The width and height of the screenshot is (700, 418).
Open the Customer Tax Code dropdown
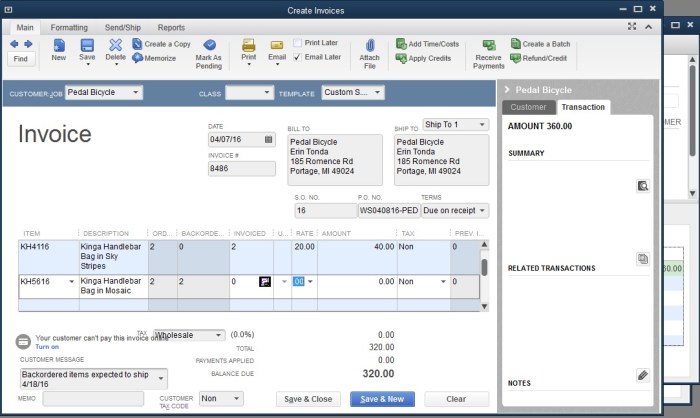tap(236, 398)
